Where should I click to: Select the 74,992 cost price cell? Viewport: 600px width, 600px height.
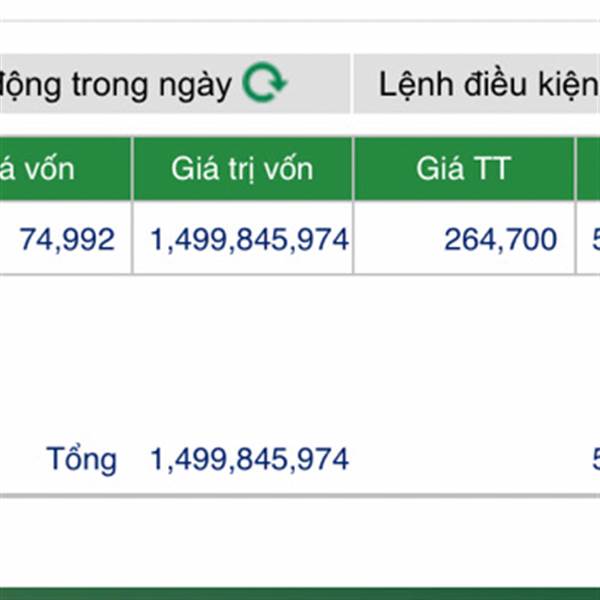coord(67,239)
